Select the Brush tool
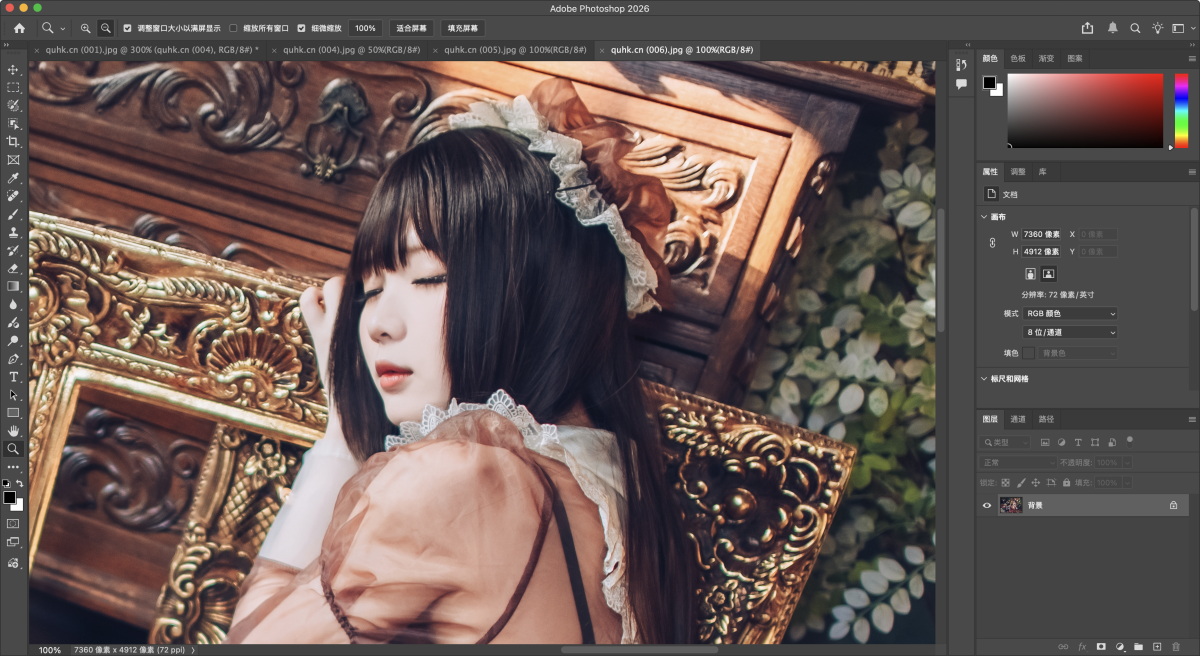The image size is (1200, 656). tap(14, 214)
